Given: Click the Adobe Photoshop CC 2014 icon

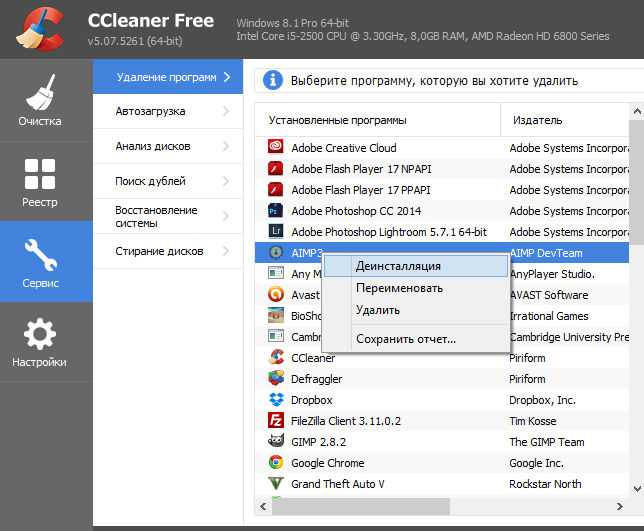Looking at the screenshot, I should tap(275, 210).
